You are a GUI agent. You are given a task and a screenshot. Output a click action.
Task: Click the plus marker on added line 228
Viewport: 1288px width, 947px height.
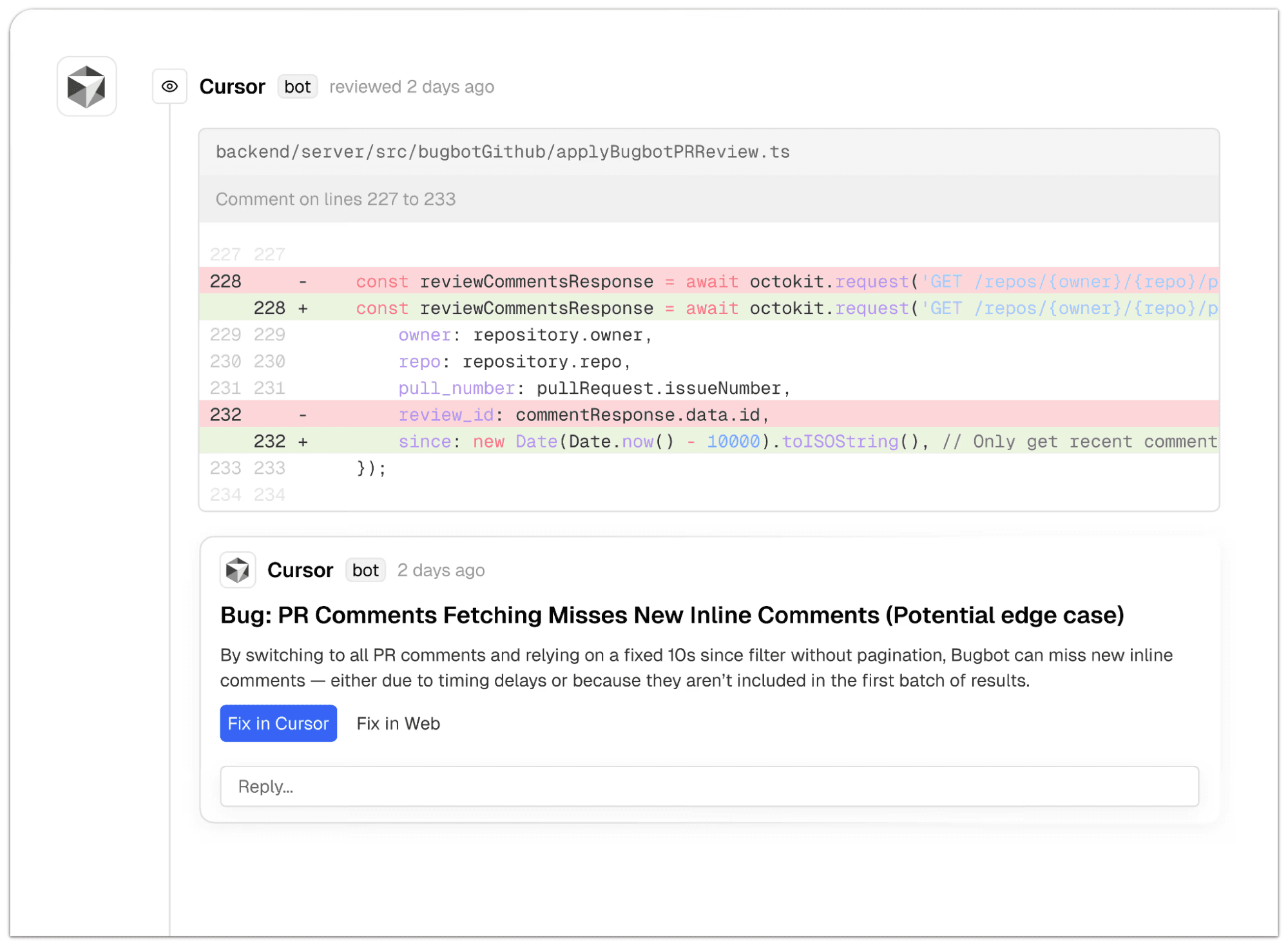[303, 308]
